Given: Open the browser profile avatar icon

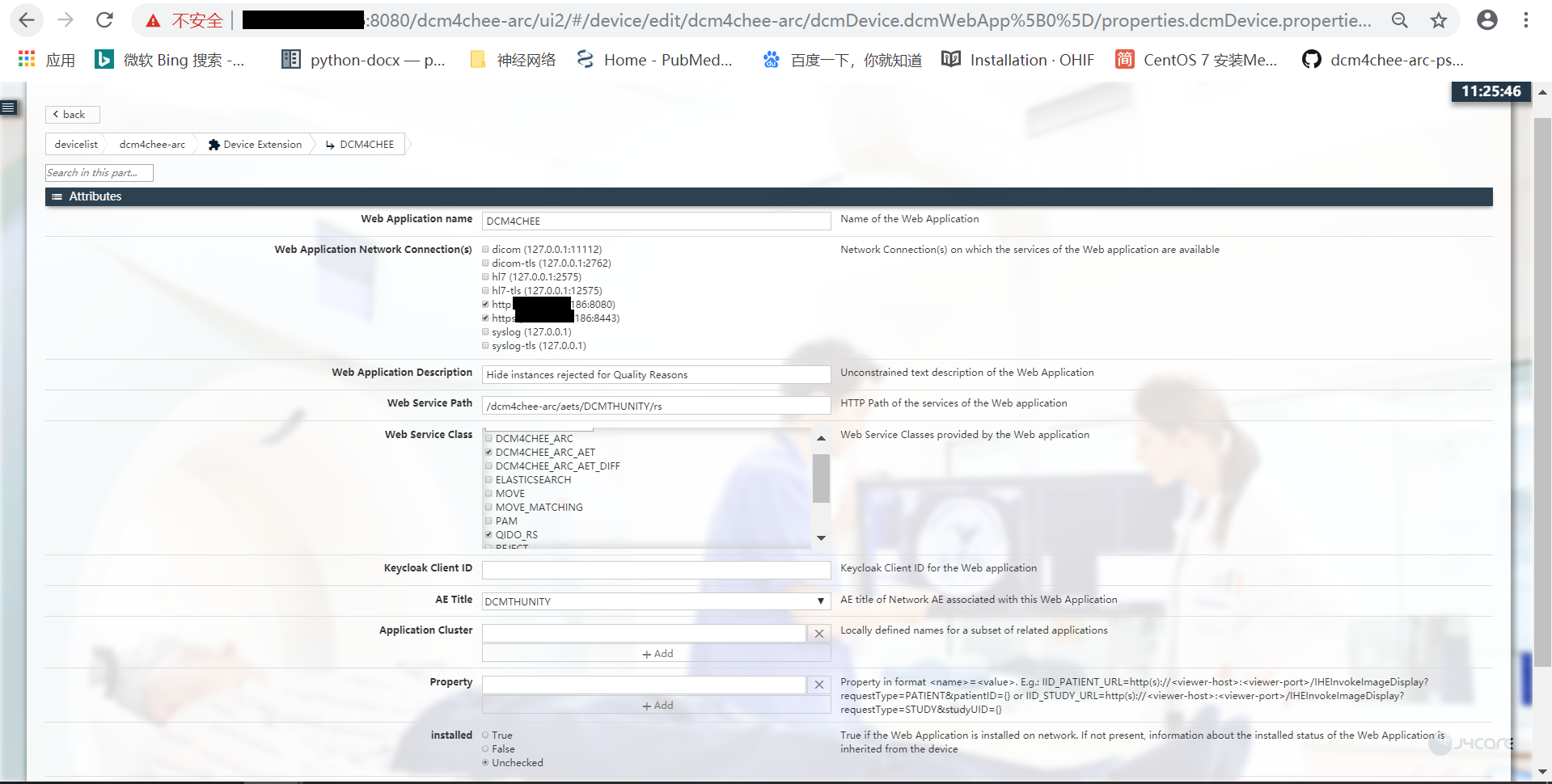Looking at the screenshot, I should tap(1486, 20).
